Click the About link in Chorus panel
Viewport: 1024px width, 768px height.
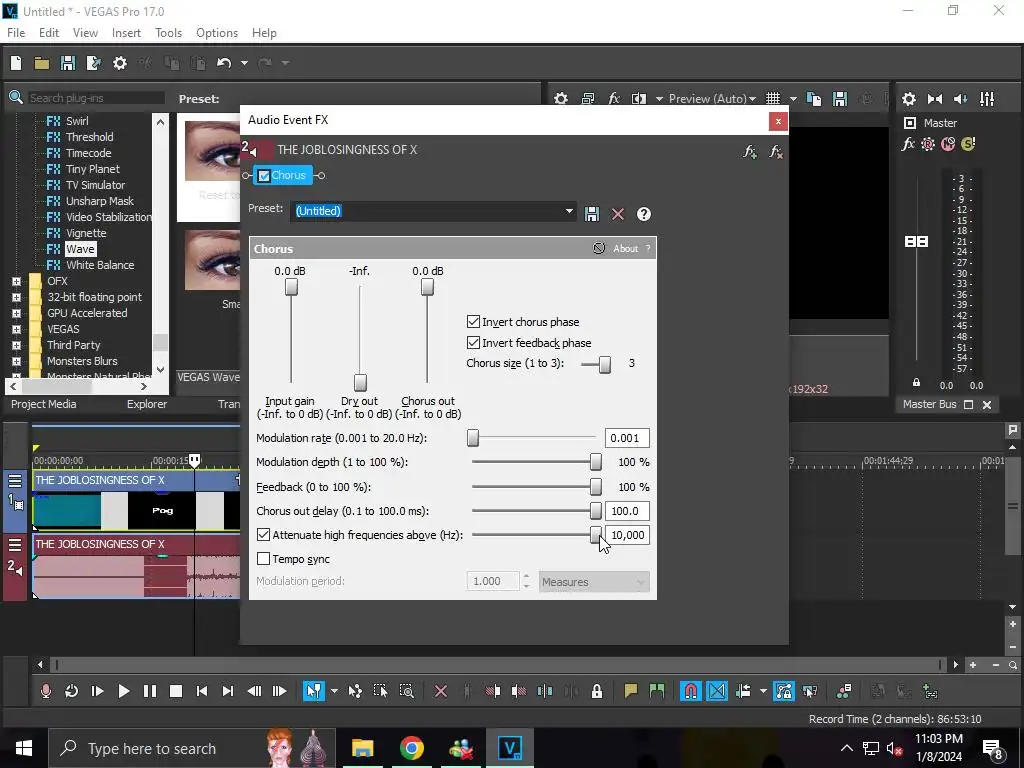click(x=625, y=248)
